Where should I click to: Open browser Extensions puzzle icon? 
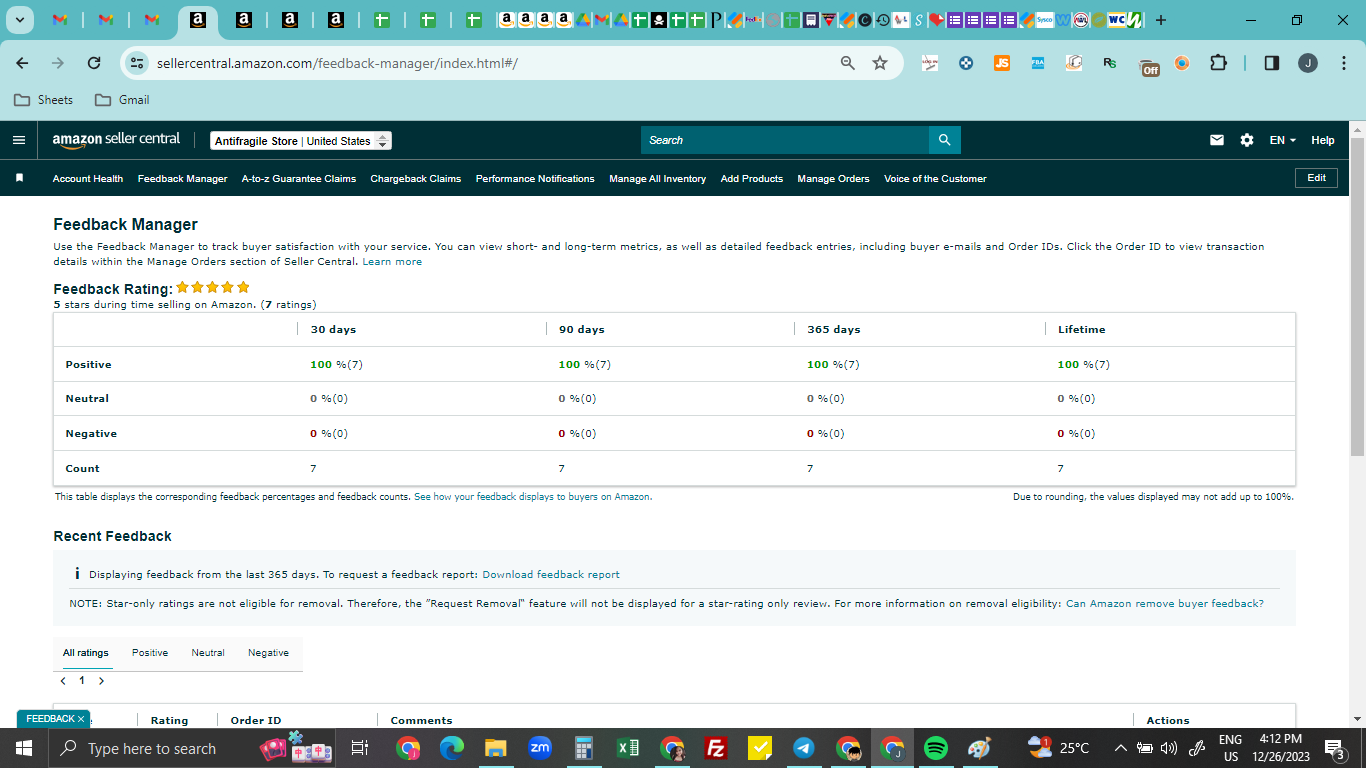[x=1218, y=63]
